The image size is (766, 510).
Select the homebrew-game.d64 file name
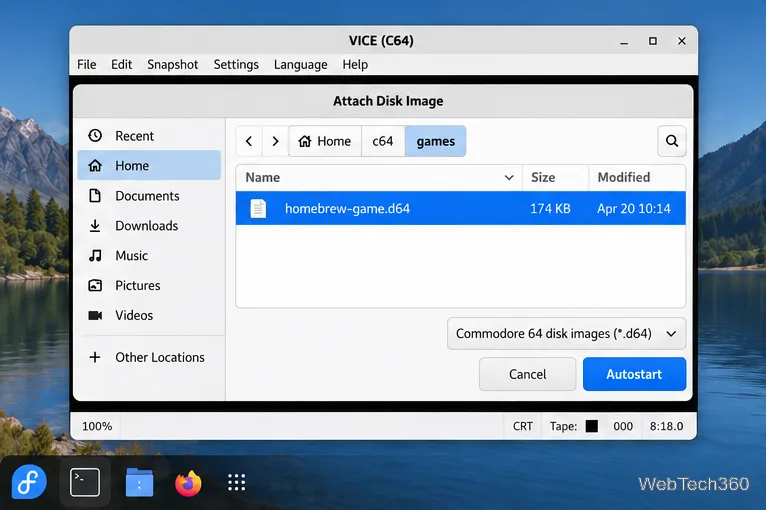pos(347,209)
